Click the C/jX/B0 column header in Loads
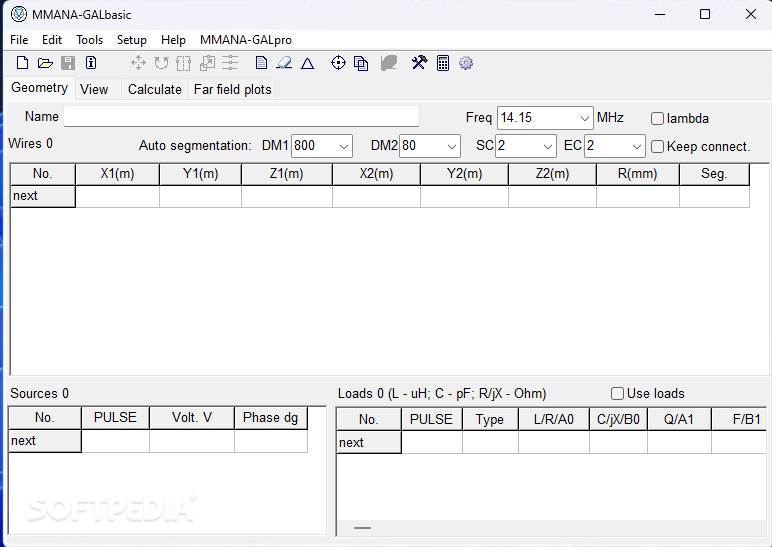The image size is (772, 547). 618,419
